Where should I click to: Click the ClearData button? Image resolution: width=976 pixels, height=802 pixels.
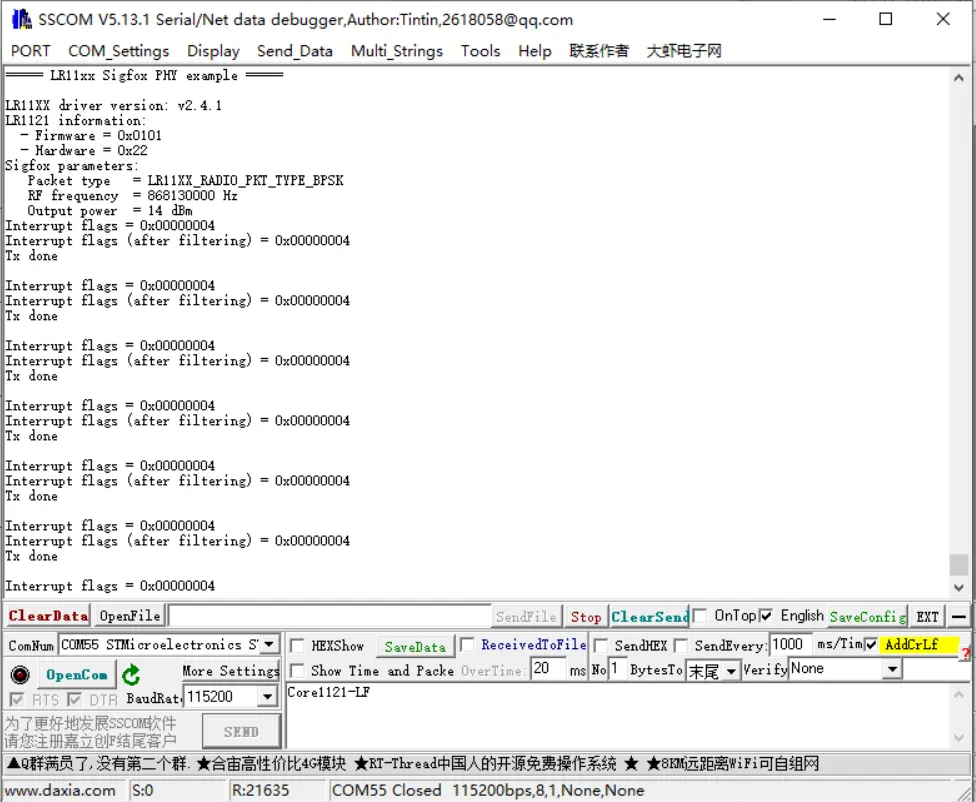tap(48, 616)
